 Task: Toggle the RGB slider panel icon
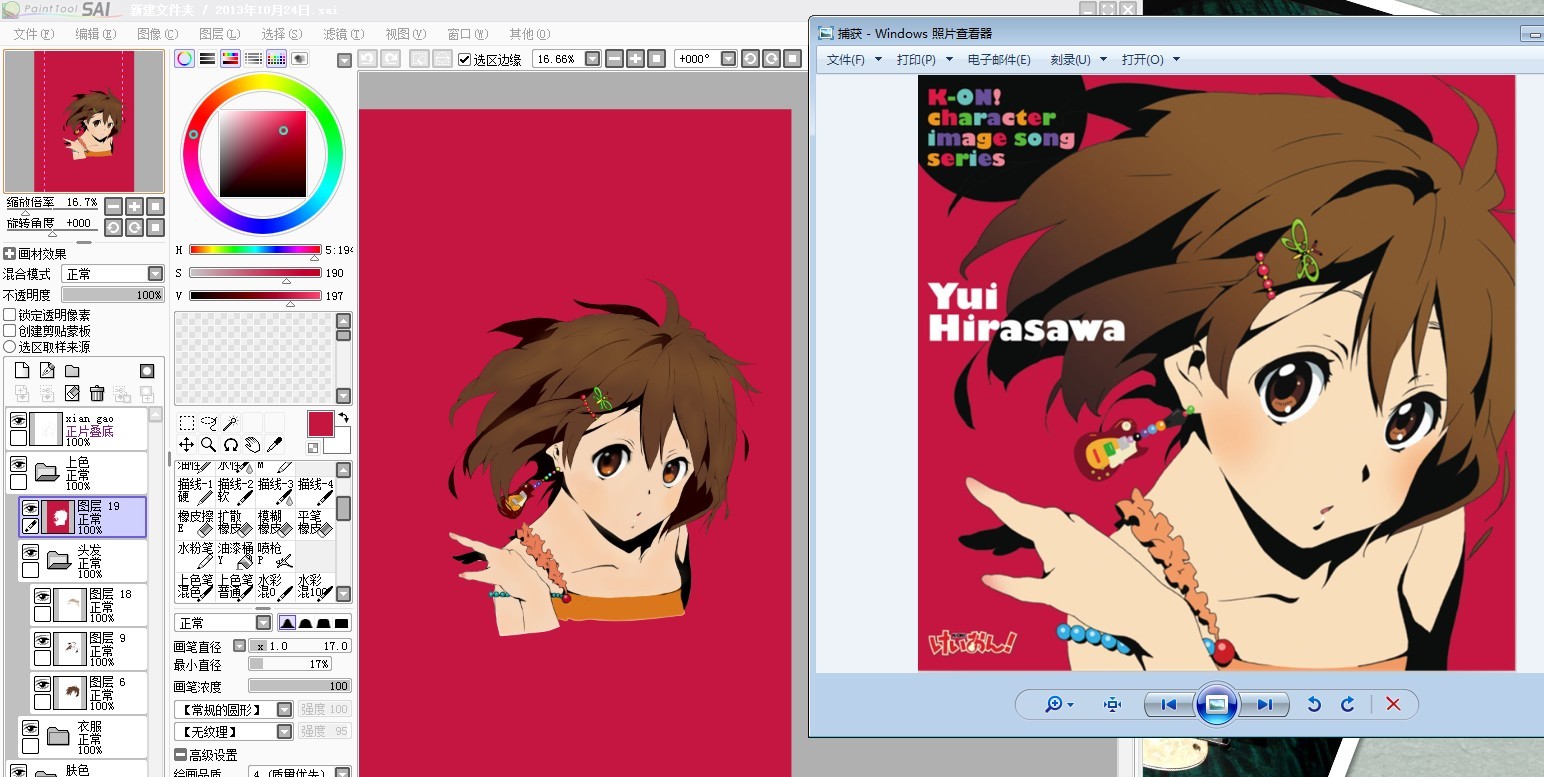click(208, 59)
